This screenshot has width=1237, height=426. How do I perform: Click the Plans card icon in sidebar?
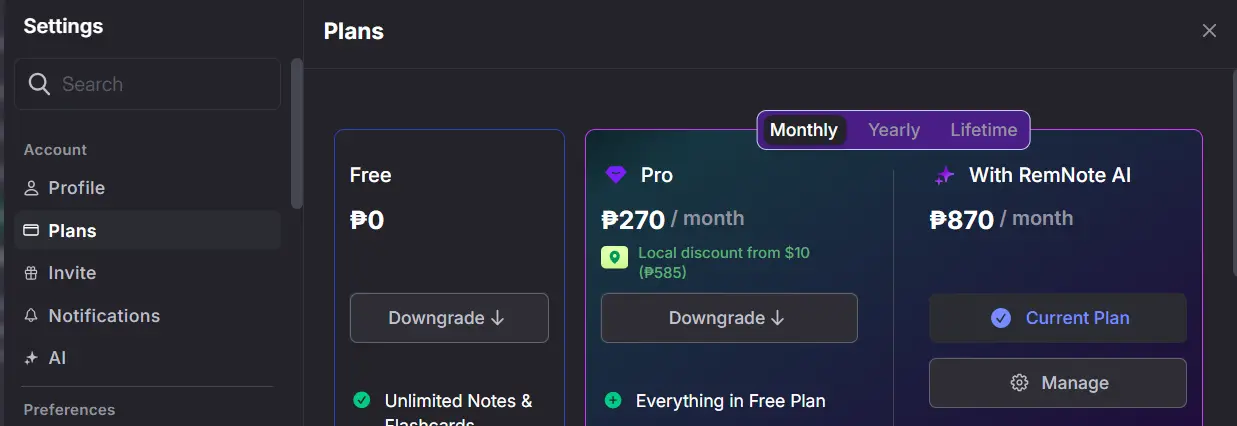pyautogui.click(x=31, y=231)
